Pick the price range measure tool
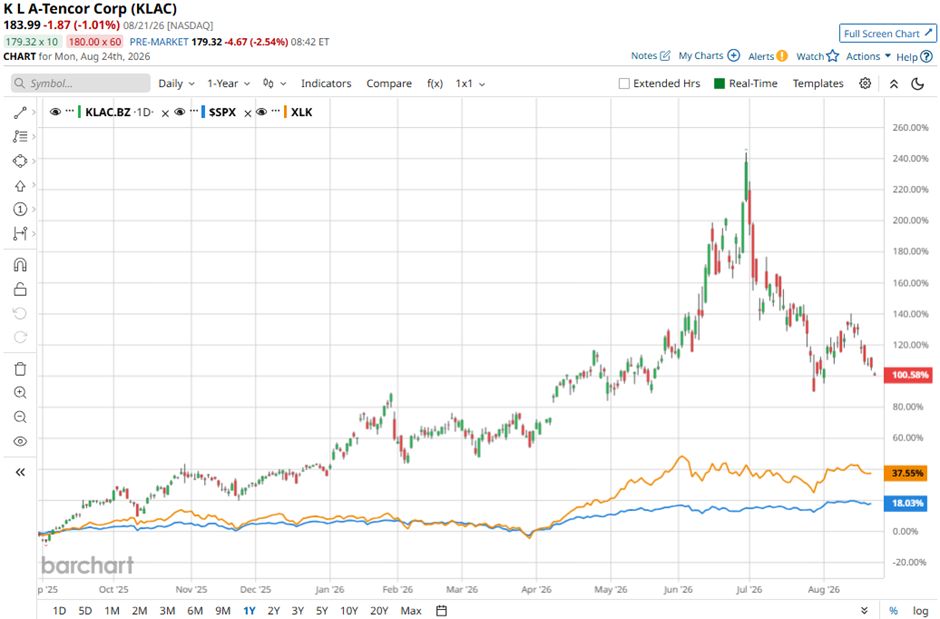Screen dimensions: 940x619 click(x=20, y=233)
